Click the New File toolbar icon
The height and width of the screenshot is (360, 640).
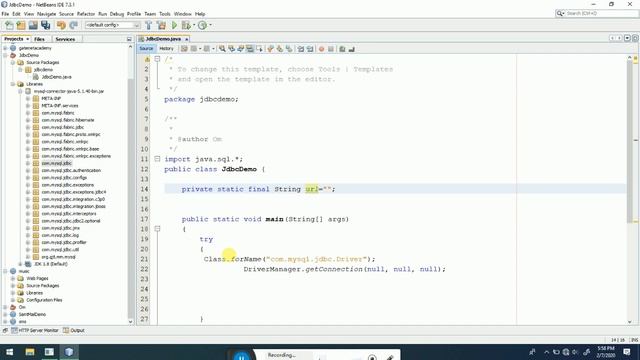9,25
